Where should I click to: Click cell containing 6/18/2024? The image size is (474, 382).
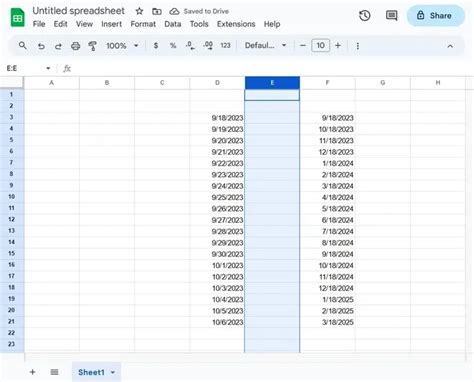point(328,220)
